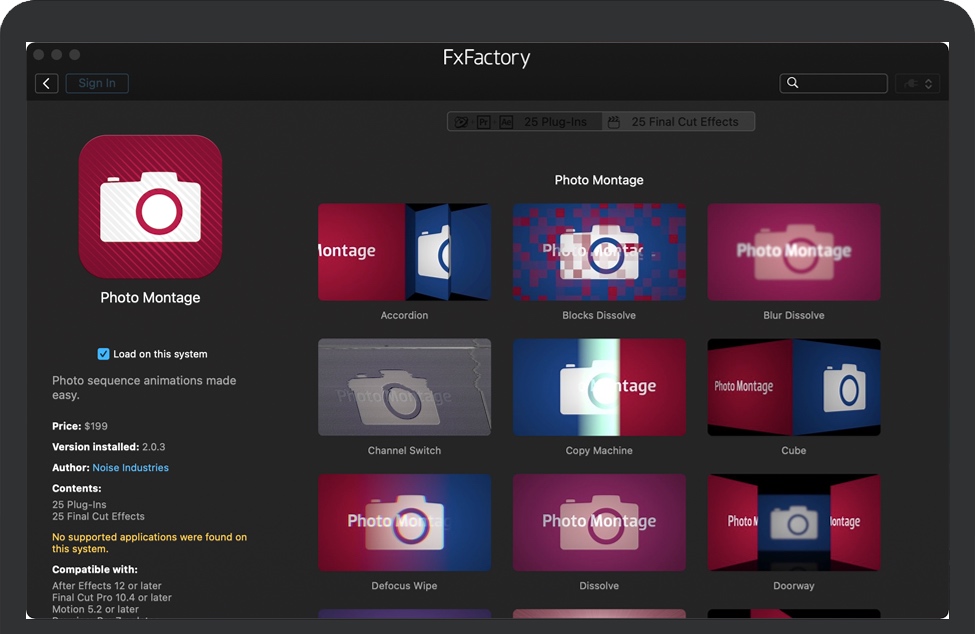Image resolution: width=975 pixels, height=634 pixels.
Task: Click the Photo Montage camera app icon
Action: tap(150, 207)
